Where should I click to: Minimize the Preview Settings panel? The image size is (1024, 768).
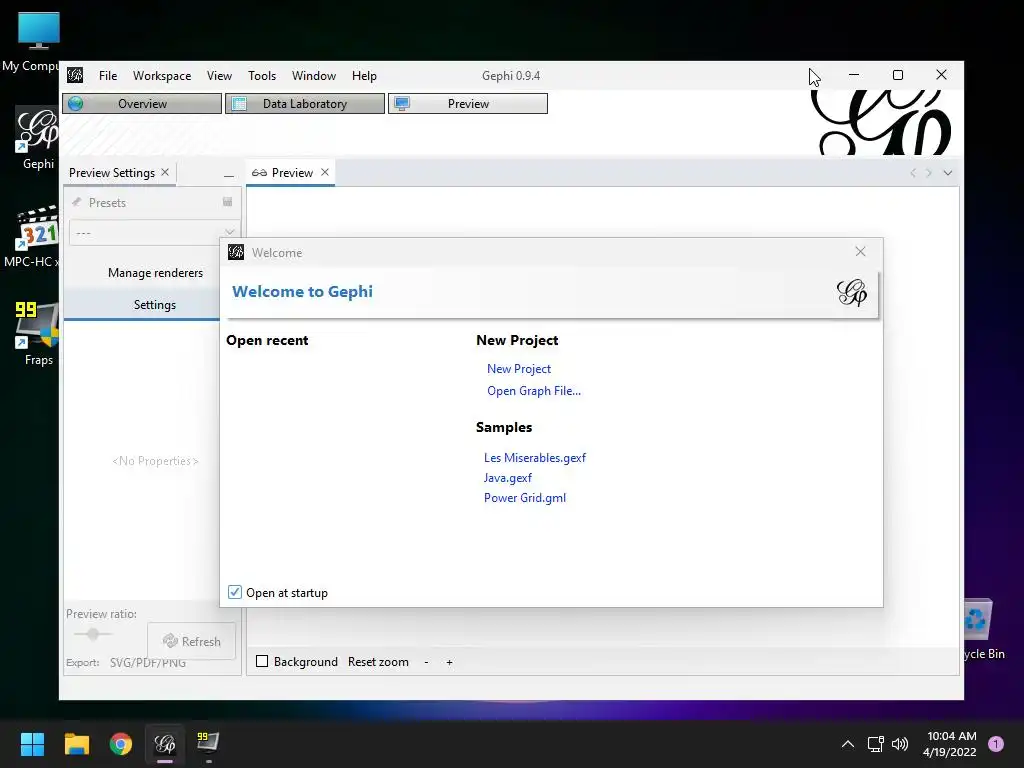229,175
